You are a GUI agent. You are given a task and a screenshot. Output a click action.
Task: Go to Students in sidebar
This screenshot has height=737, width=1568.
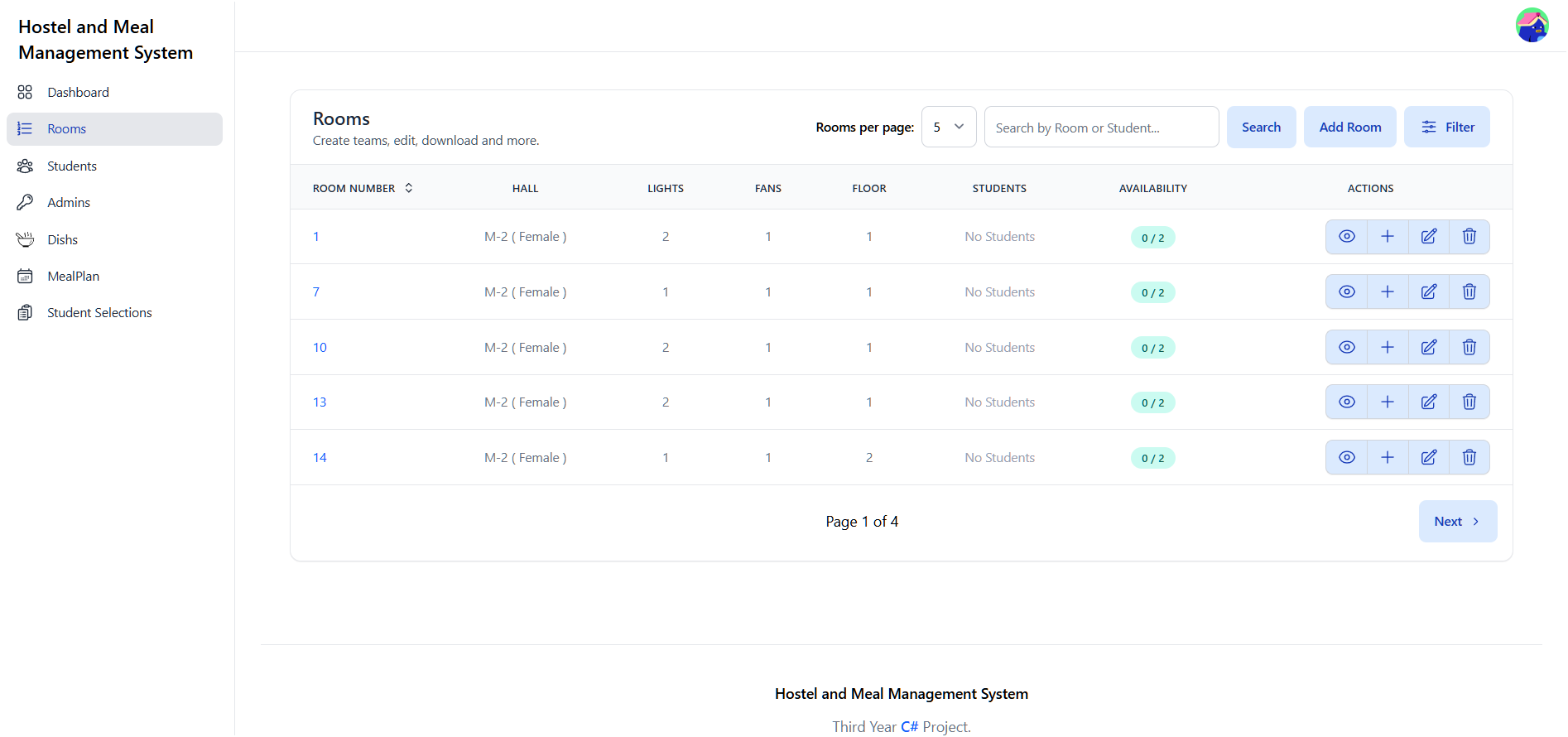[x=72, y=166]
